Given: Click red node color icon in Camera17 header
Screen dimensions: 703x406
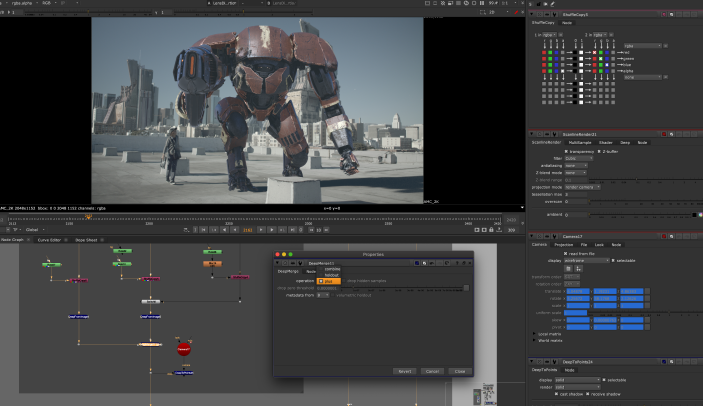Looking at the screenshot, I should [x=664, y=236].
